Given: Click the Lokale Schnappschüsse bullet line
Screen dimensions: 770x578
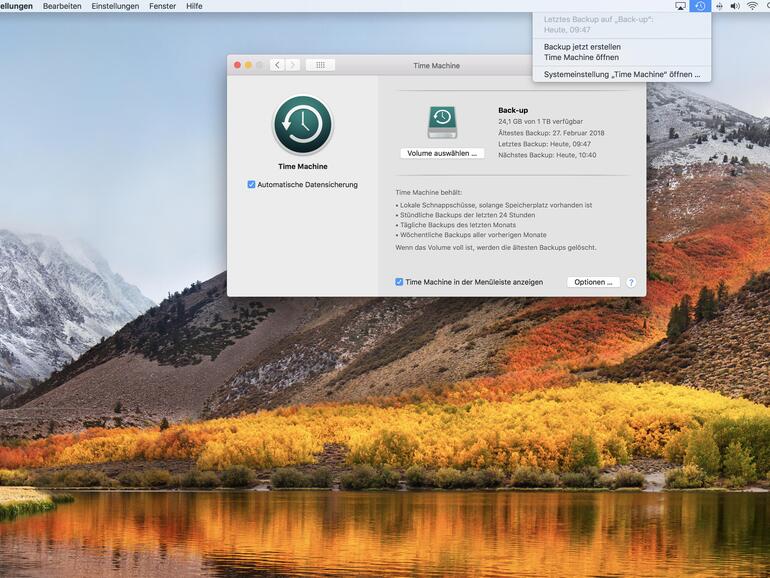Looking at the screenshot, I should coord(494,205).
